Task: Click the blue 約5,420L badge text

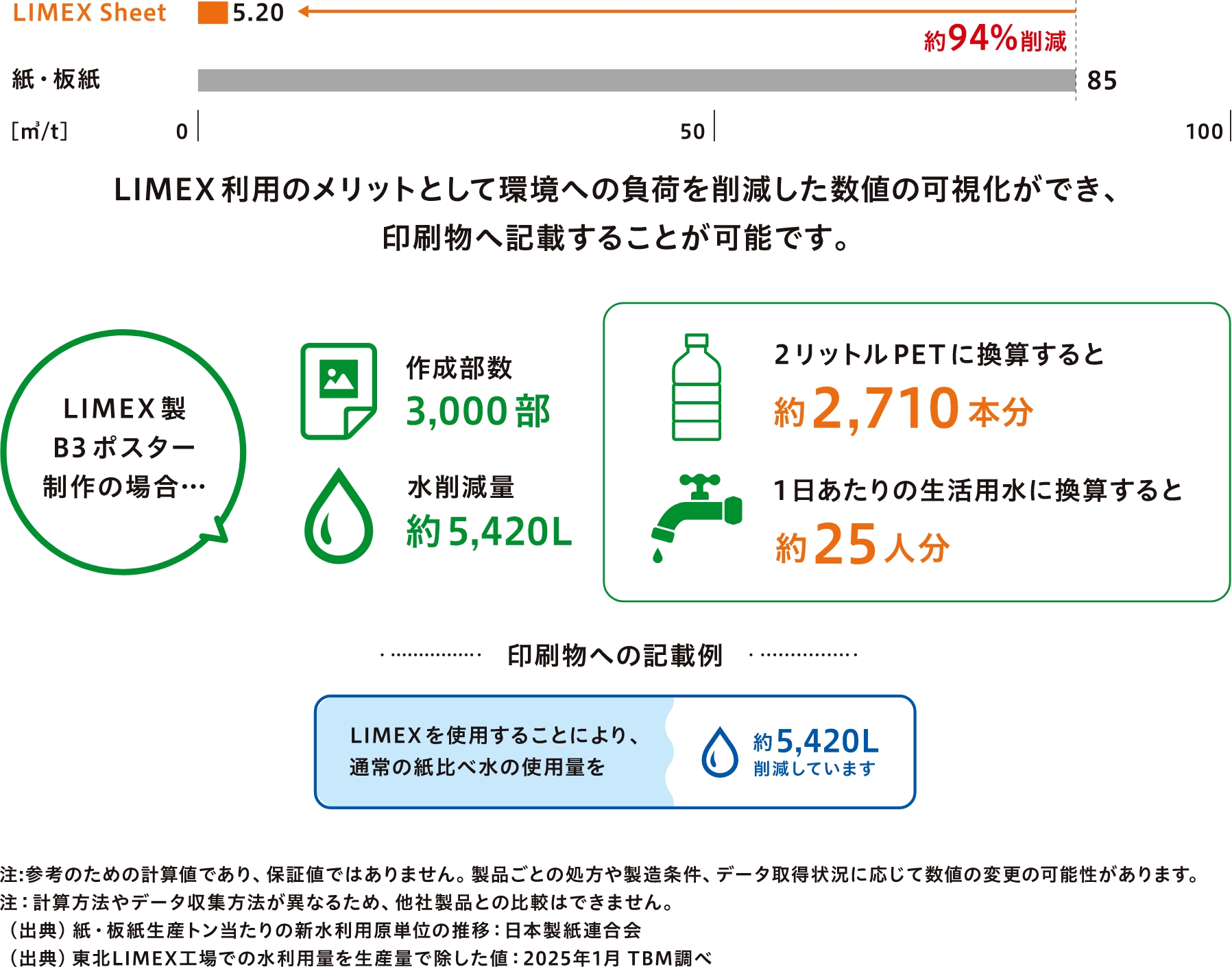Action: tap(816, 742)
